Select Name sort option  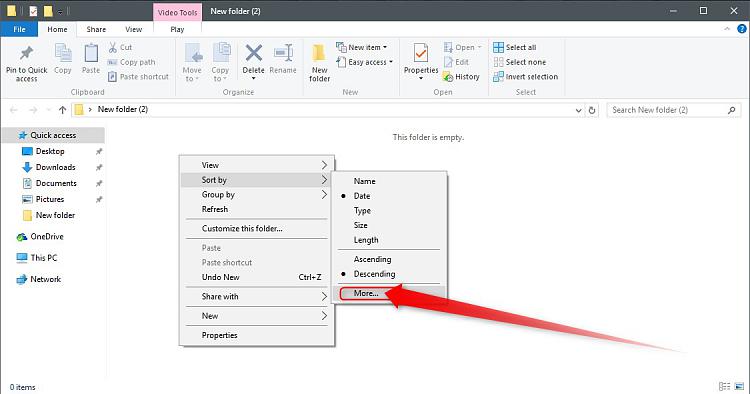coord(364,181)
